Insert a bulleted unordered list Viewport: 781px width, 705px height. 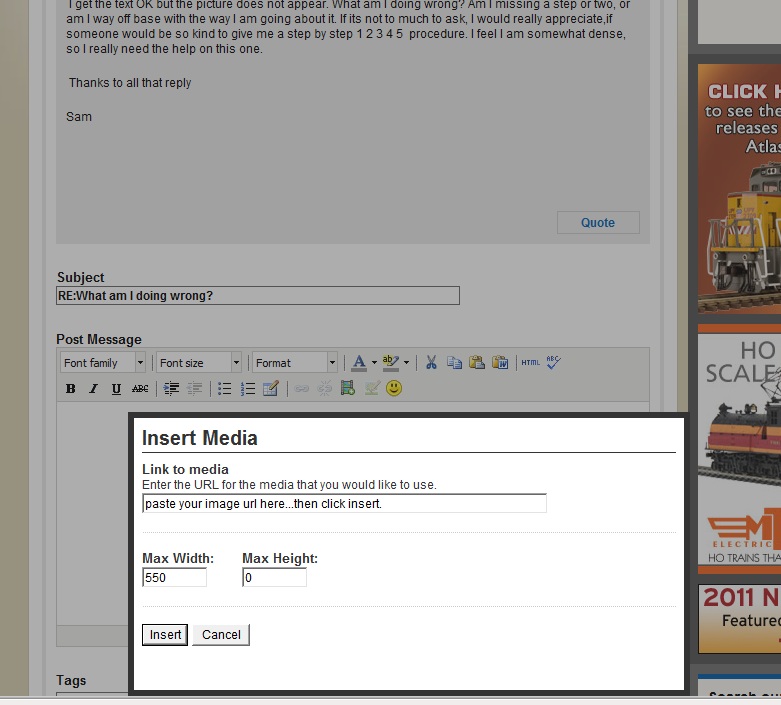click(224, 389)
